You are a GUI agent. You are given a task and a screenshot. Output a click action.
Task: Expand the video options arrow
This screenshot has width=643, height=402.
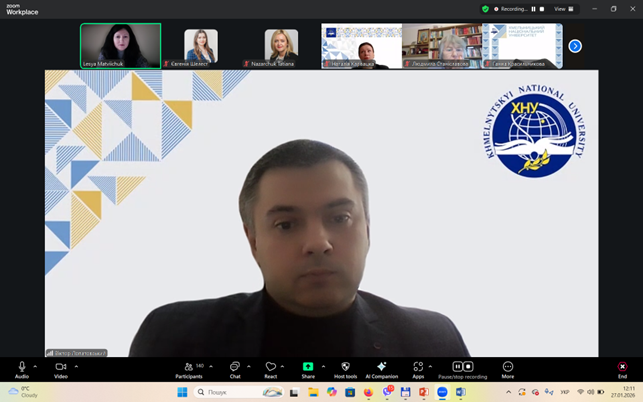pos(76,366)
